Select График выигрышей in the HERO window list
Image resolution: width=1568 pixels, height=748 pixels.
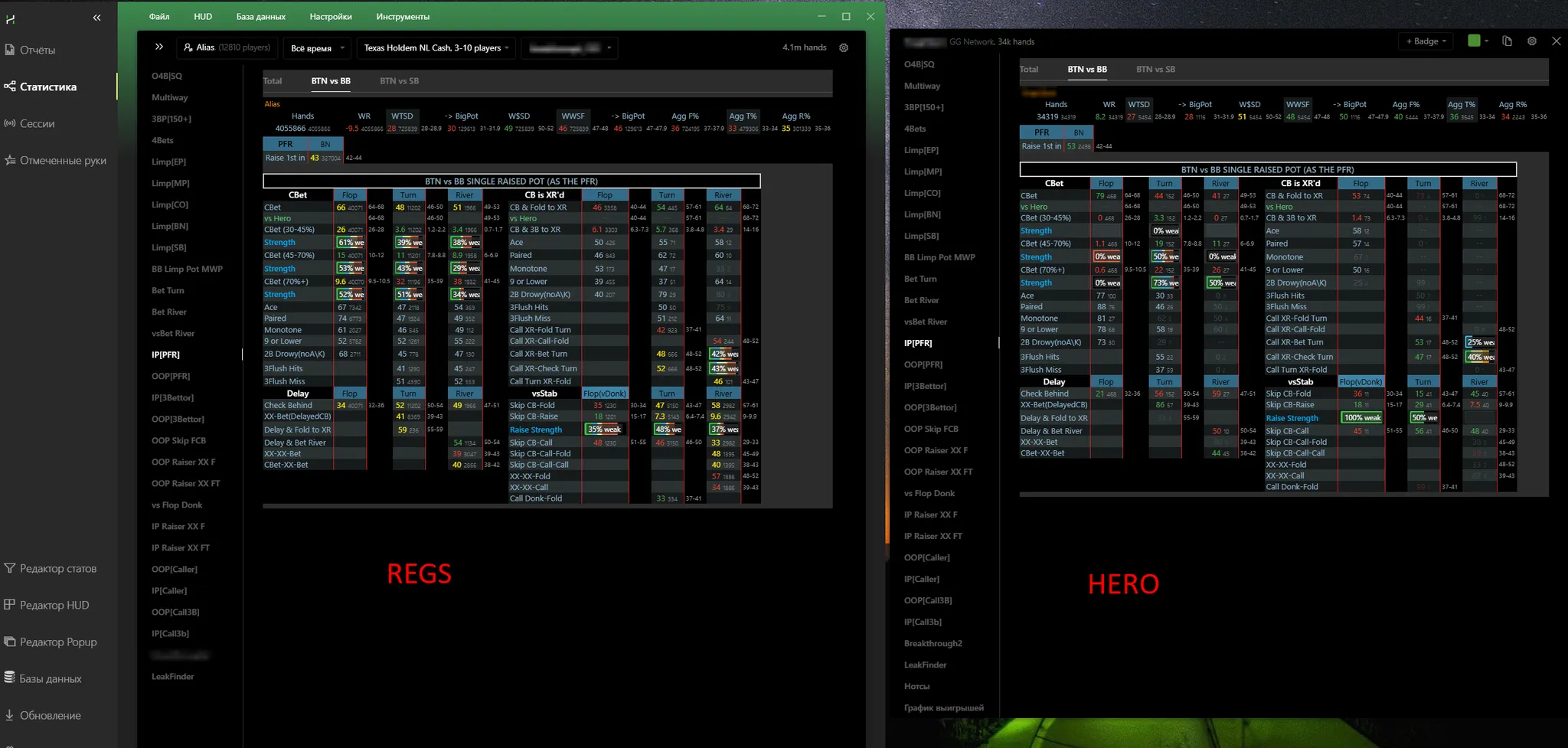tap(944, 707)
